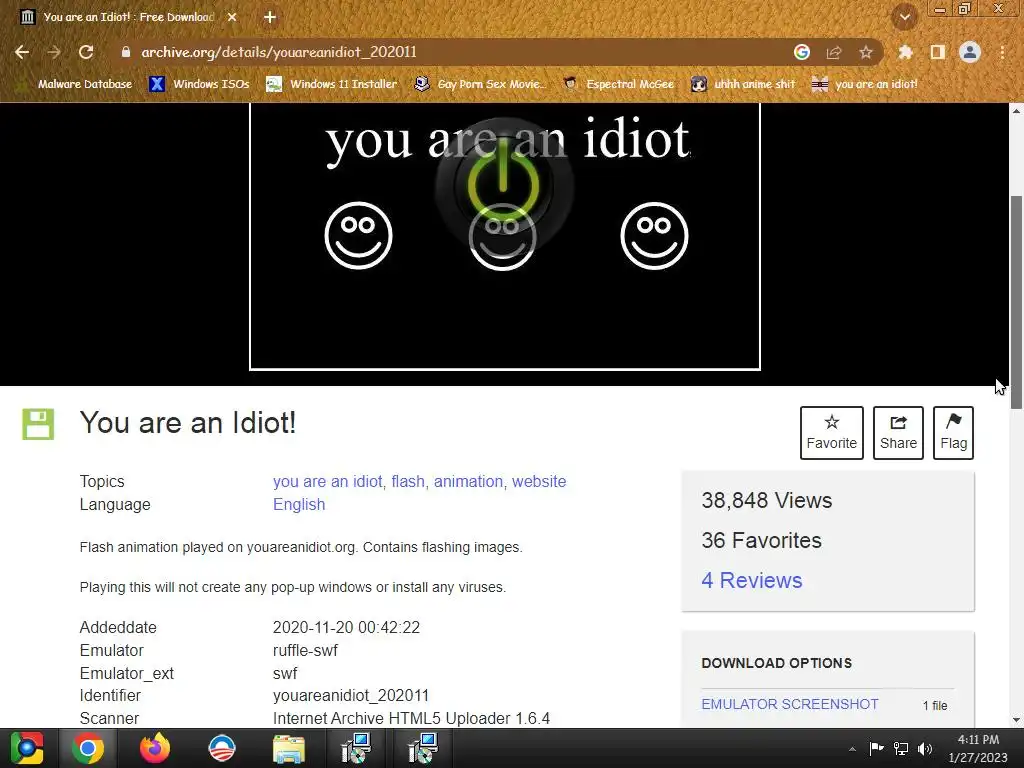
Task: Show hidden system tray icons
Action: point(852,749)
